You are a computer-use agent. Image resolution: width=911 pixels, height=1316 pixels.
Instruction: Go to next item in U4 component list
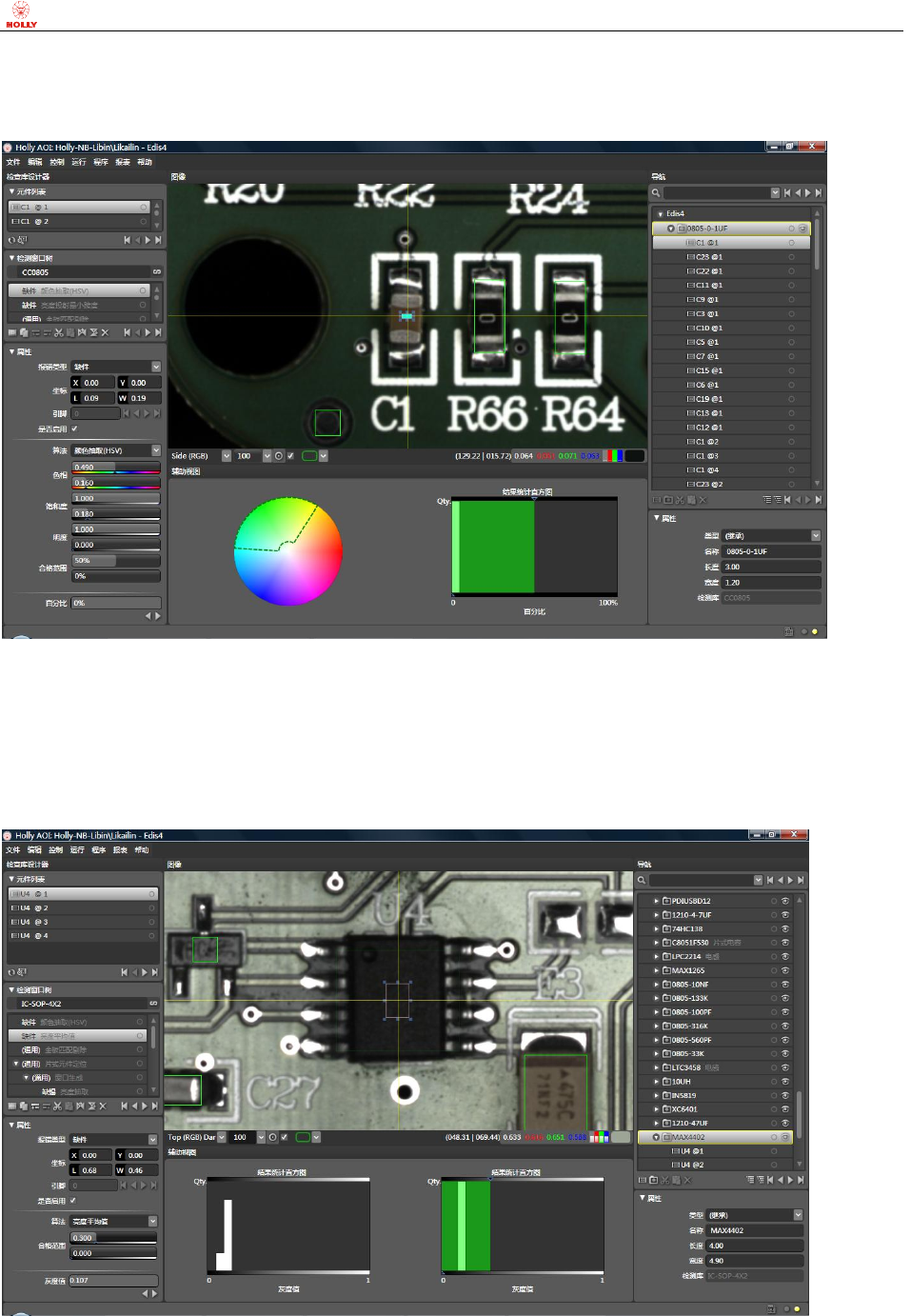tap(145, 972)
